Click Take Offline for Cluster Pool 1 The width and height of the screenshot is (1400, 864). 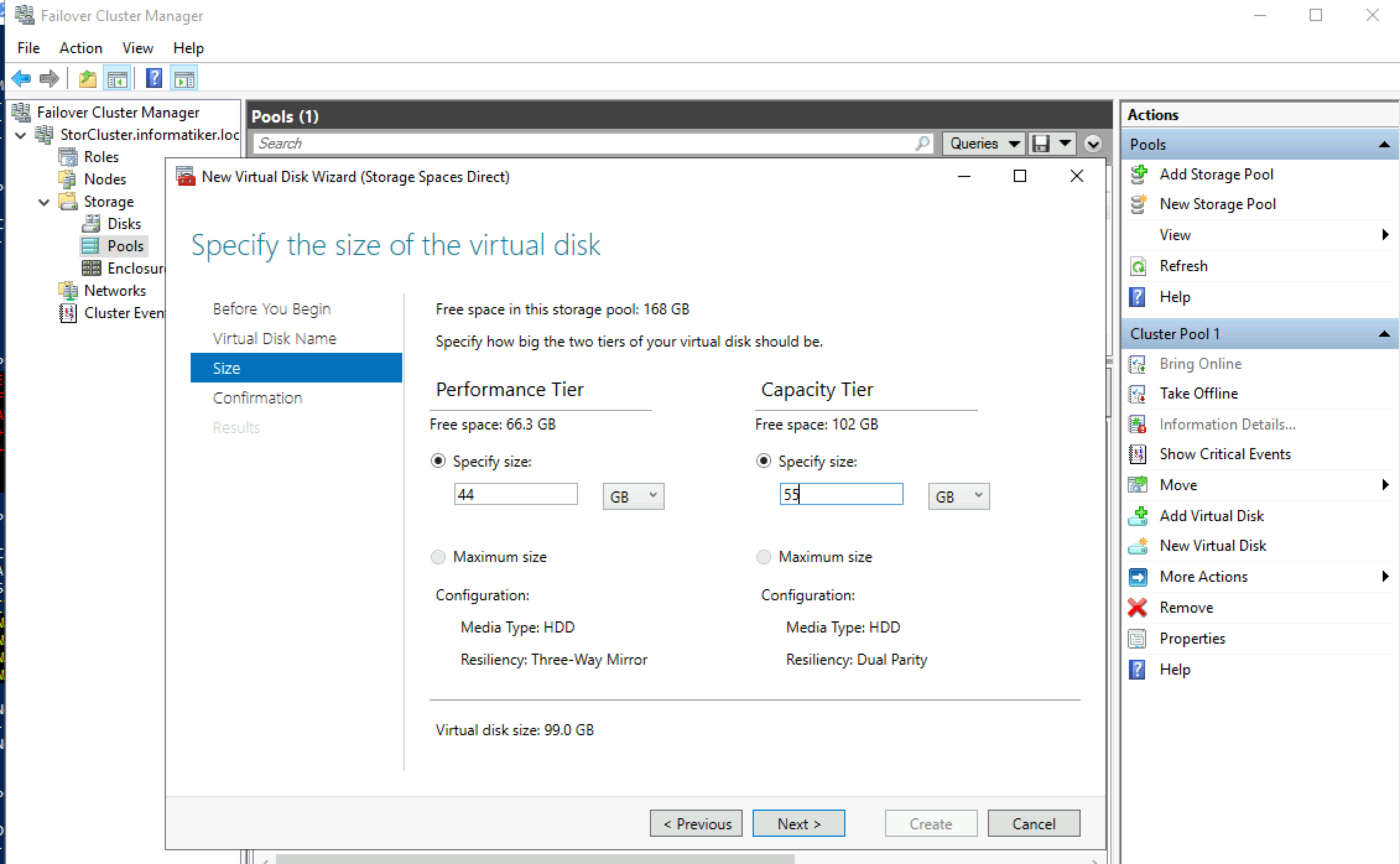(x=1197, y=393)
